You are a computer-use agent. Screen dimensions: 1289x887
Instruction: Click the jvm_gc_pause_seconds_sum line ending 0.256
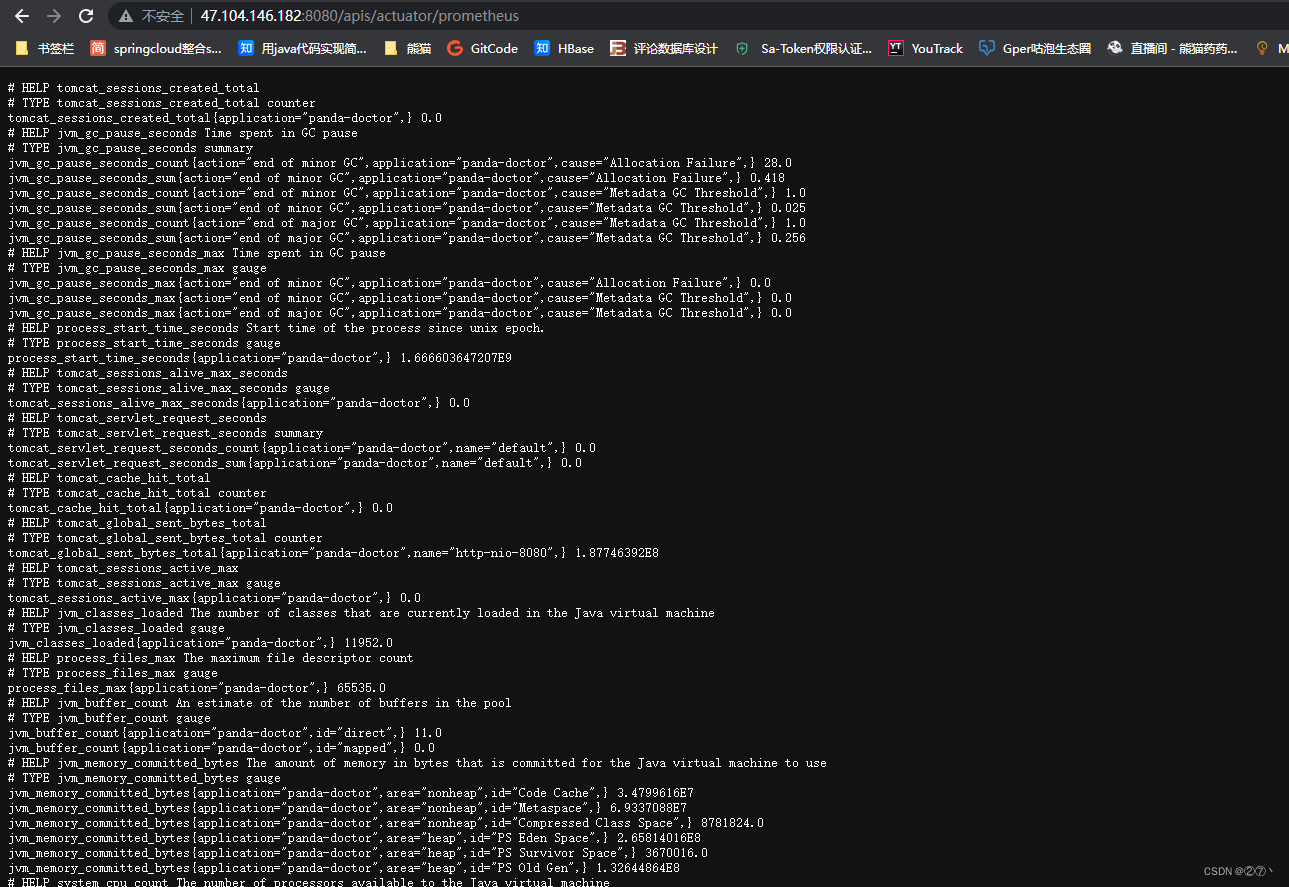pyautogui.click(x=407, y=238)
